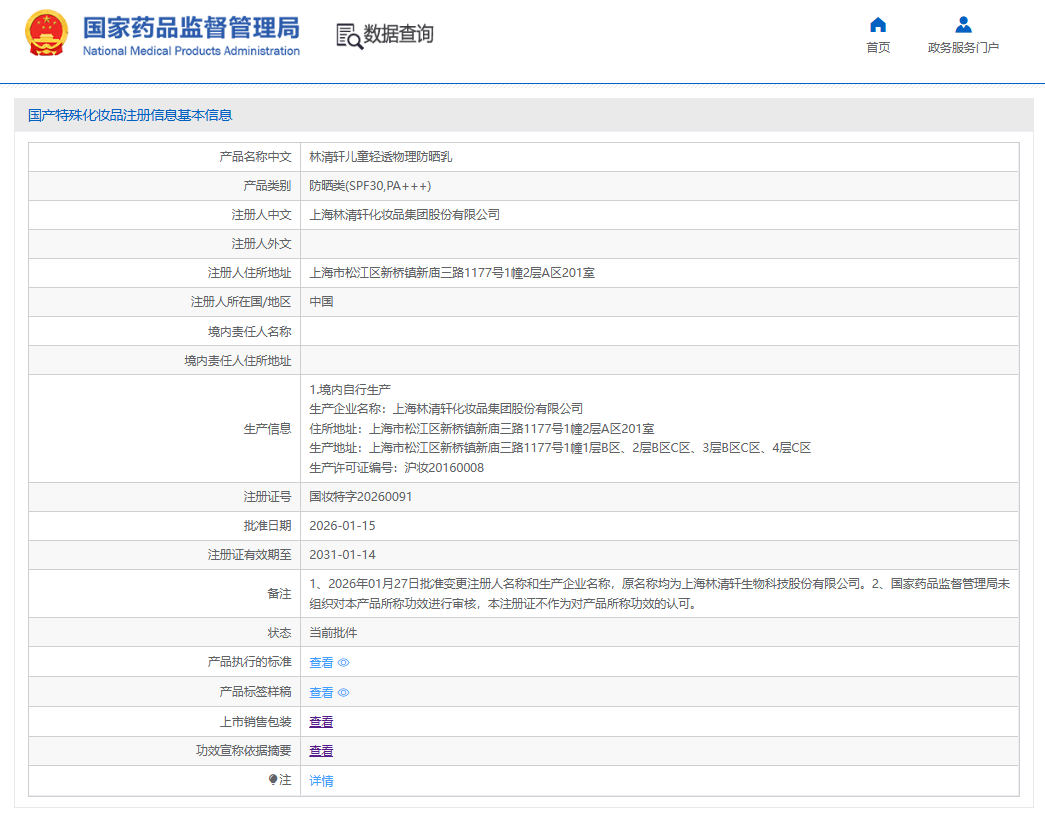Image resolution: width=1045 pixels, height=813 pixels.
Task: Click the 政务服务门户 person icon
Action: tap(963, 25)
